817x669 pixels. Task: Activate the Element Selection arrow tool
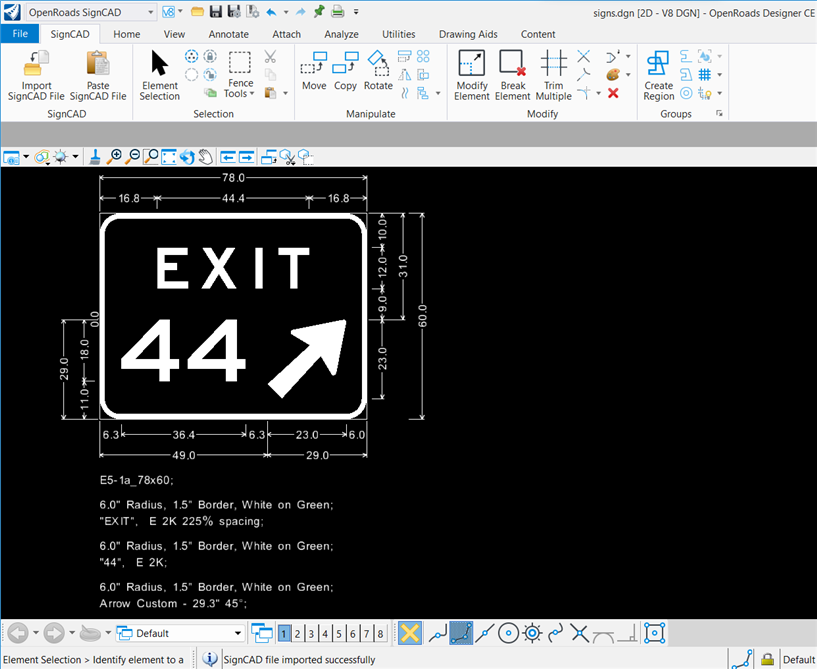[x=159, y=76]
